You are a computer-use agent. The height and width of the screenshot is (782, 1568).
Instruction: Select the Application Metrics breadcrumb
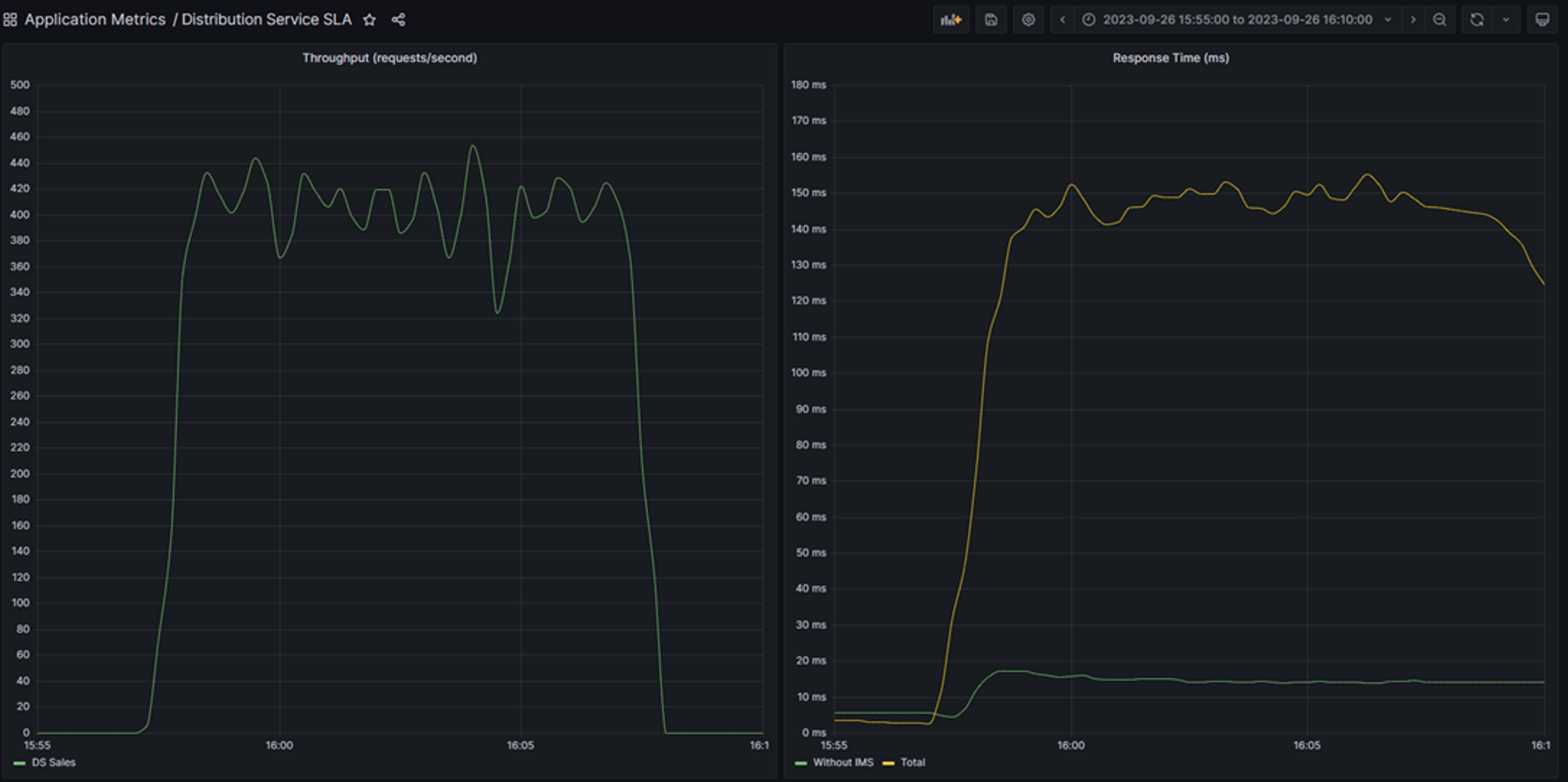pos(95,19)
